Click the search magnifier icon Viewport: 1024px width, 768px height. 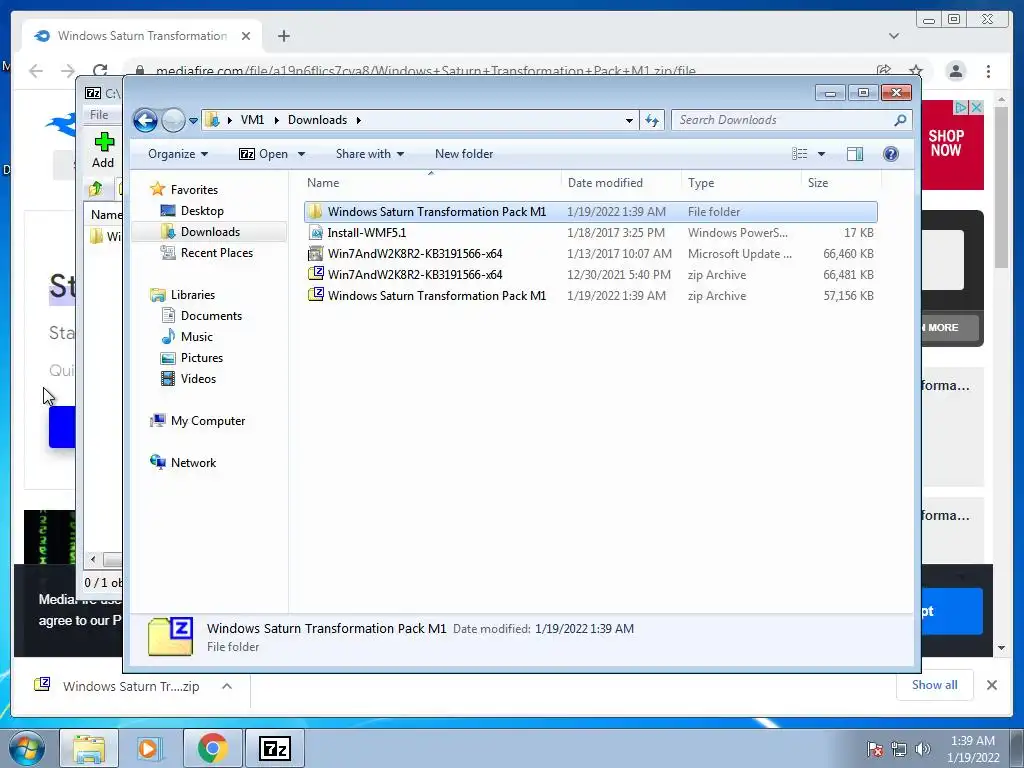pos(900,120)
